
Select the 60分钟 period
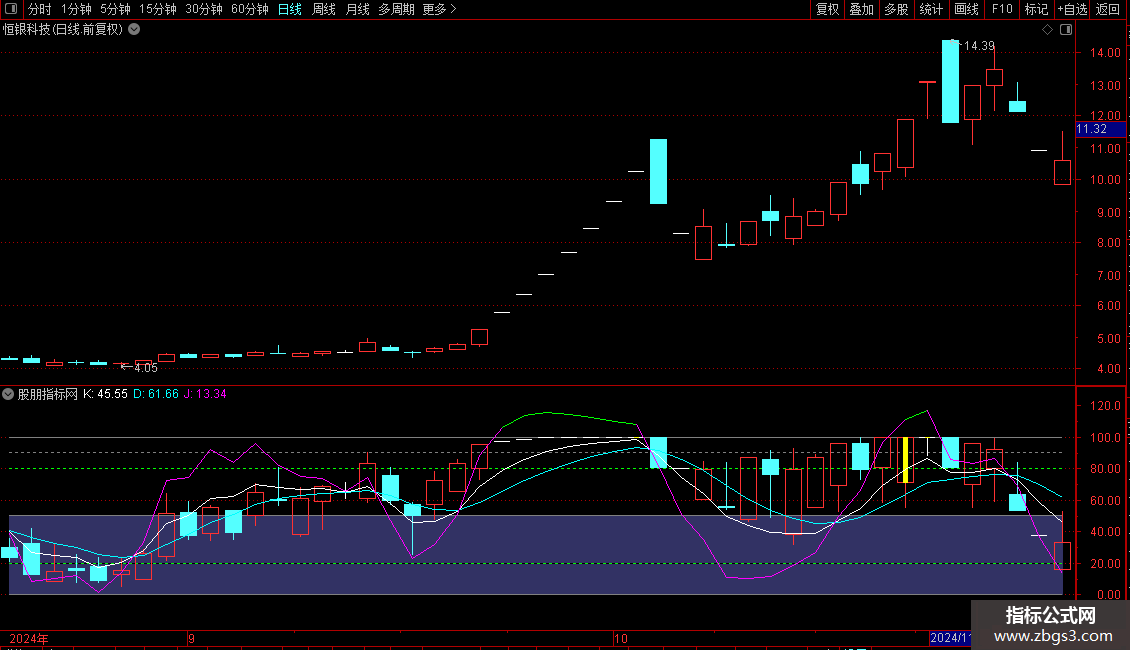[250, 9]
